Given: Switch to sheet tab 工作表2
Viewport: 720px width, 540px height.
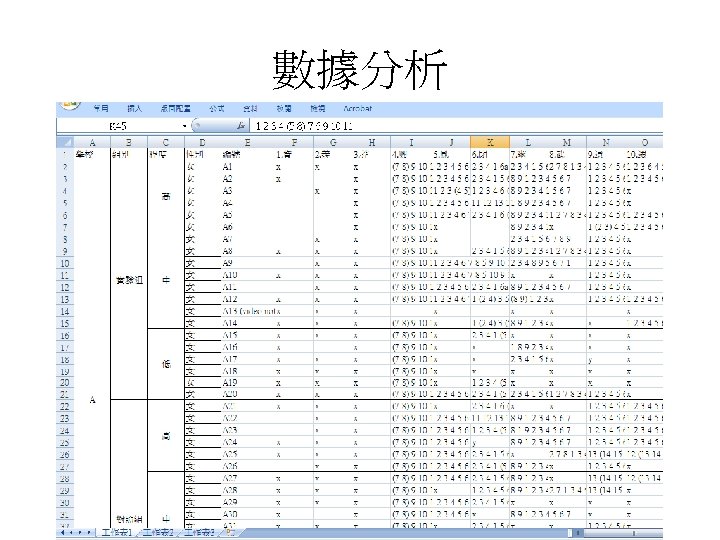Looking at the screenshot, I should (x=158, y=532).
